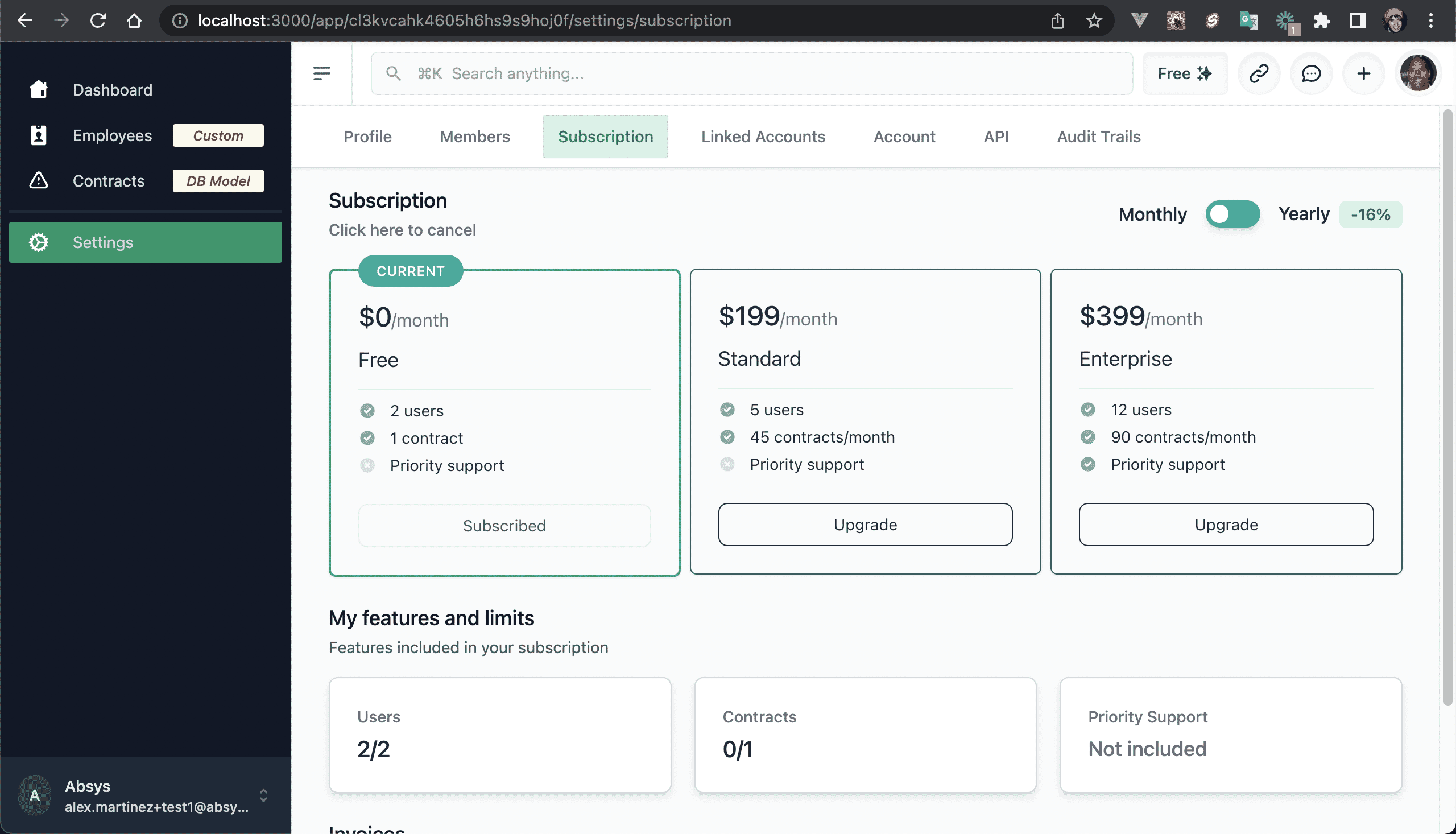Reload the page with the refresh icon
This screenshot has height=834, width=1456.
click(x=98, y=20)
